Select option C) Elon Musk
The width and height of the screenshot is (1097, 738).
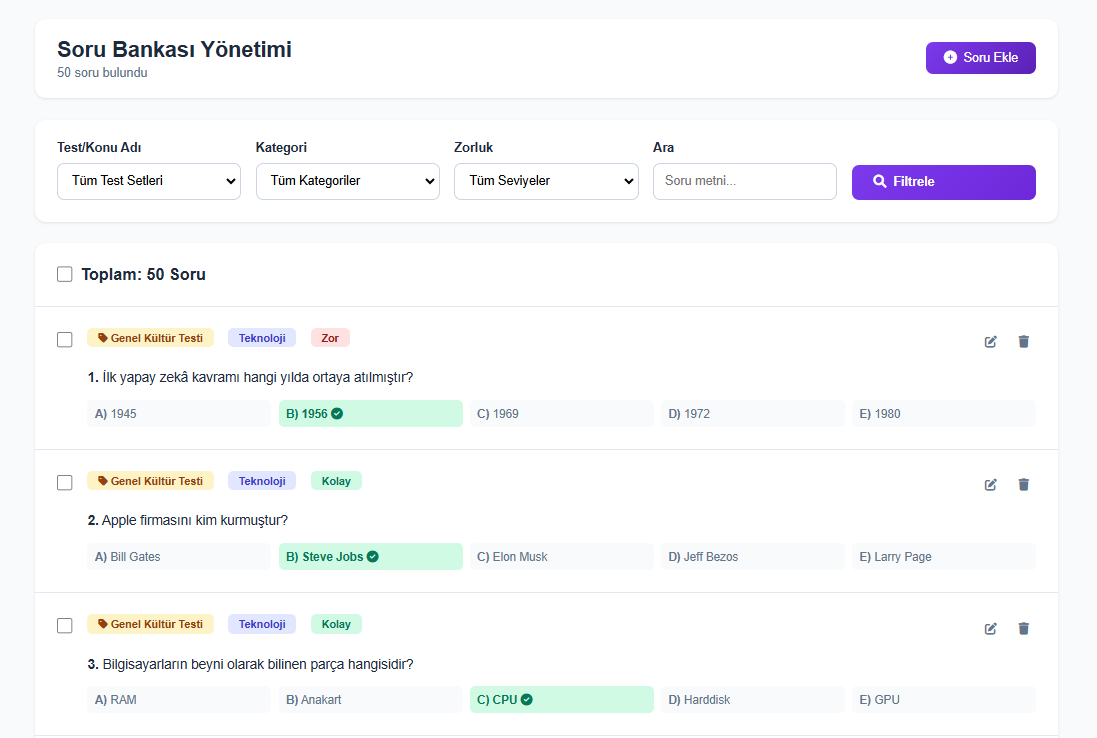(x=562, y=557)
